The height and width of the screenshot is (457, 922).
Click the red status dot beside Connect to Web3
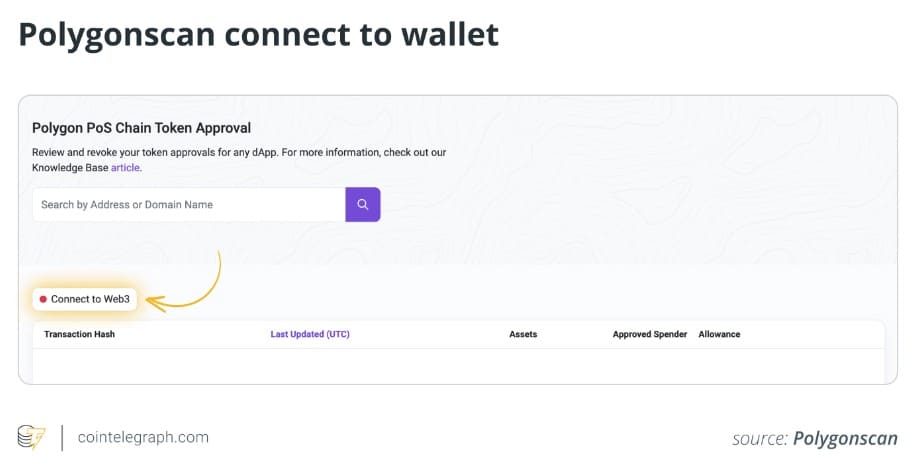(43, 299)
